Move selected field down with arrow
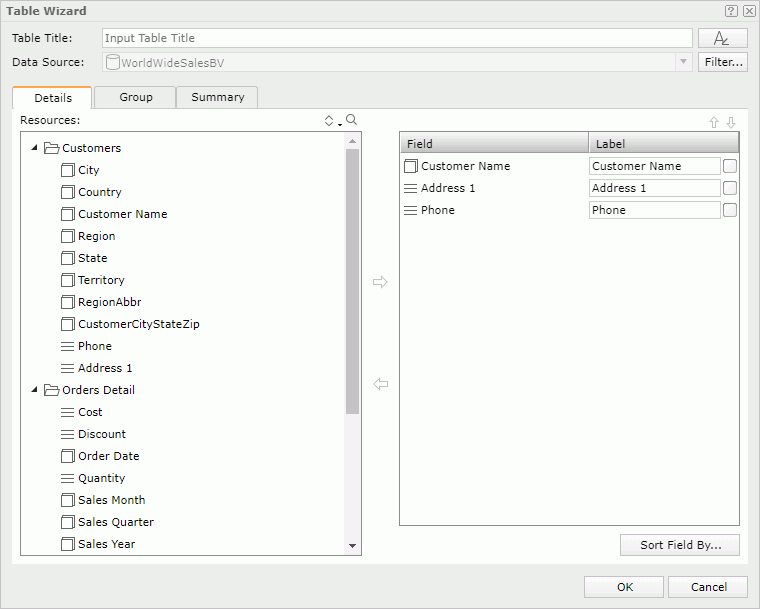The width and height of the screenshot is (760, 609). click(x=731, y=122)
